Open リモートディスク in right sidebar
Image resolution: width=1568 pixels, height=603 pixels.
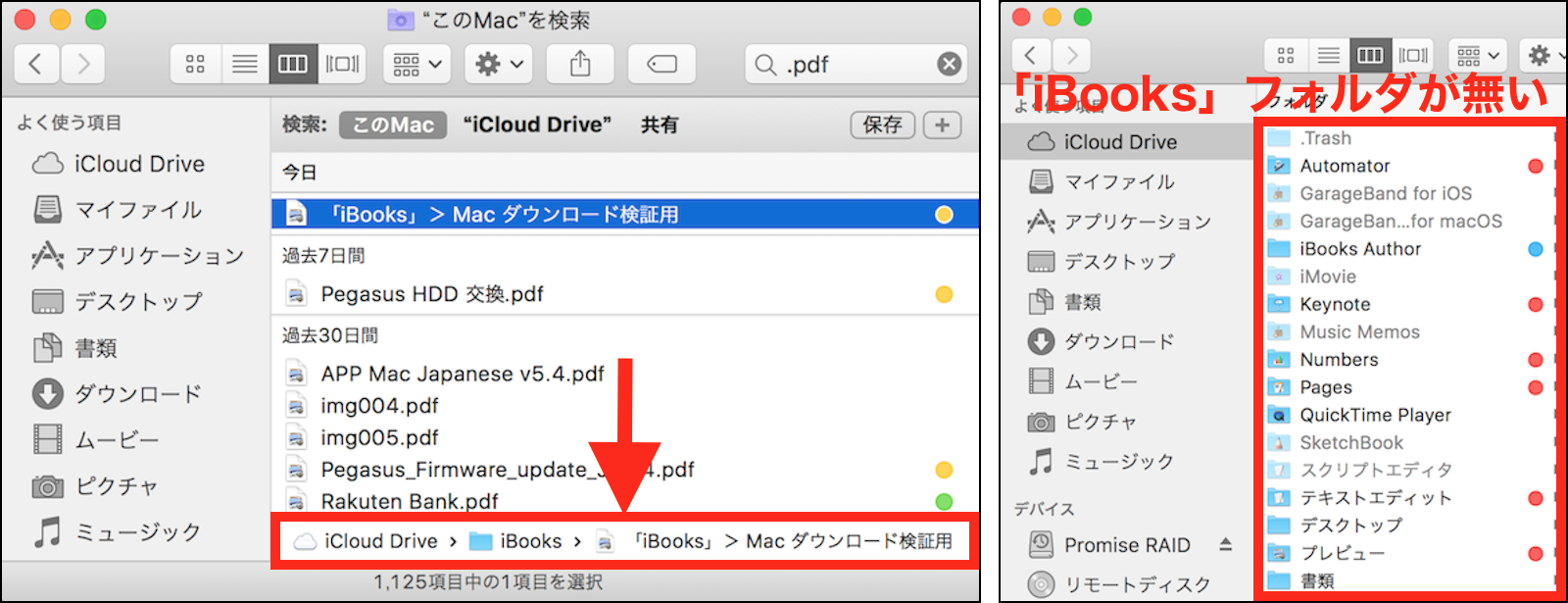click(1119, 584)
